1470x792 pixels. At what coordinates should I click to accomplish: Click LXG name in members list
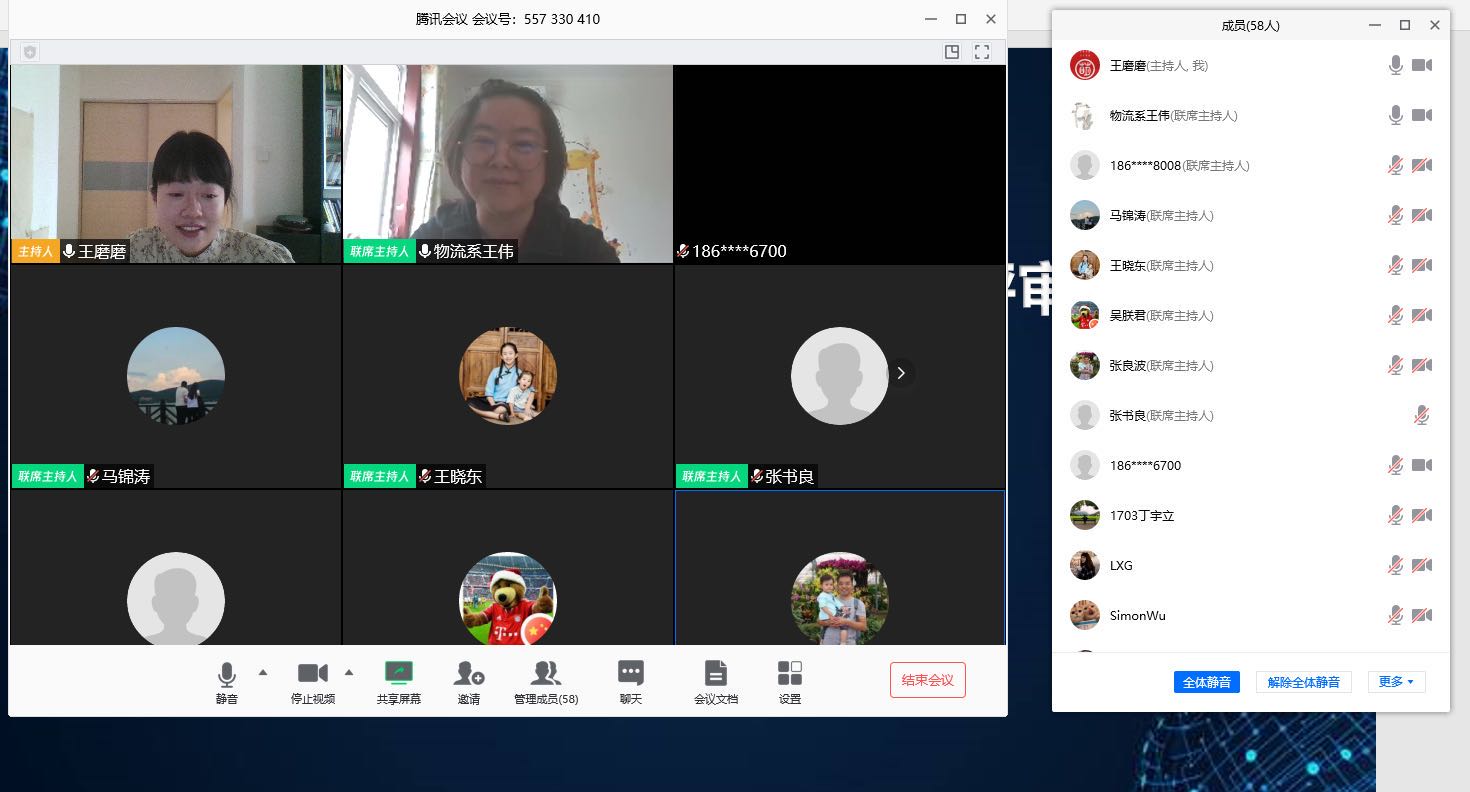[1121, 565]
